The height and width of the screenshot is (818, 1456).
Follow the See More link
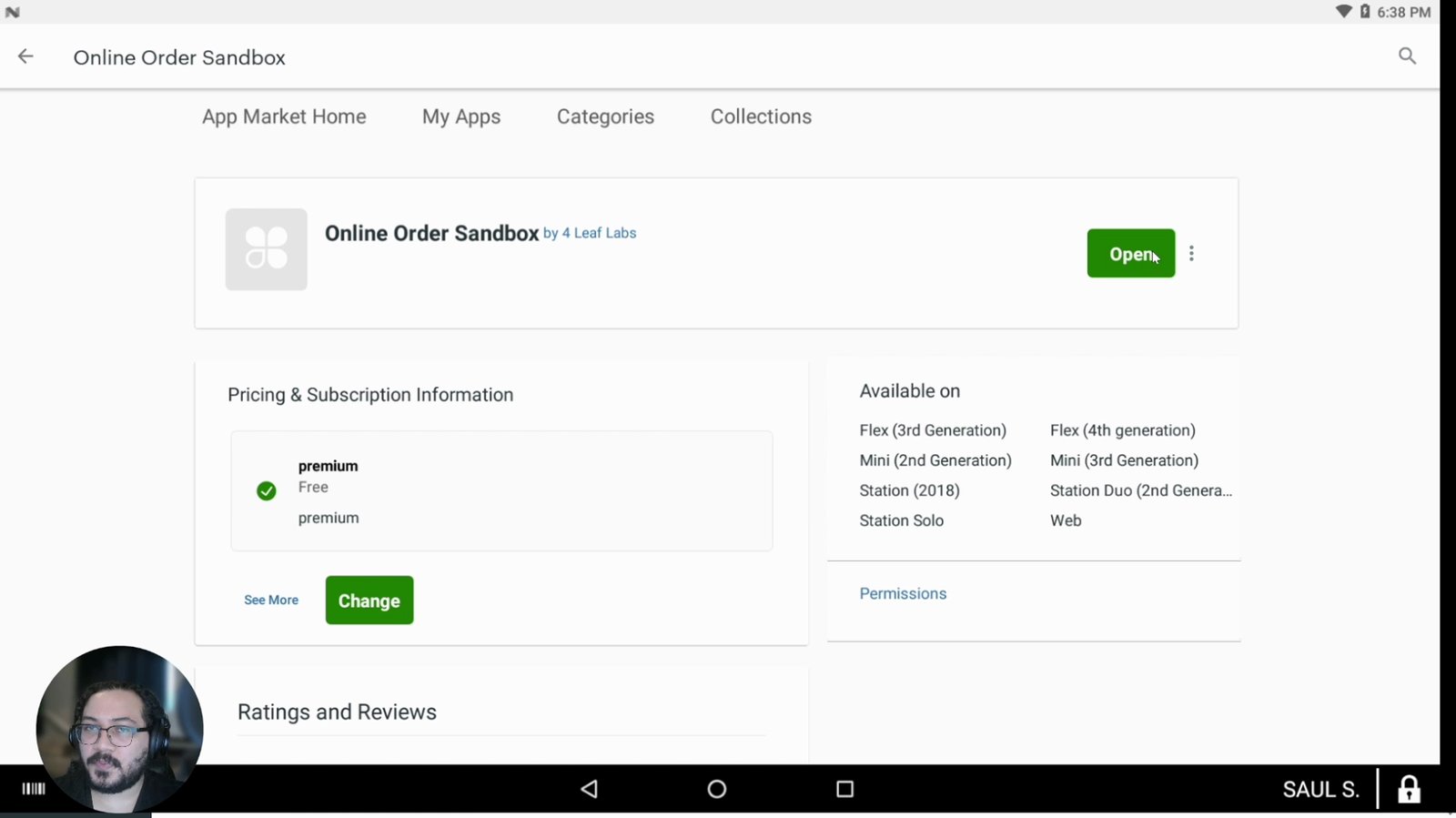(271, 601)
